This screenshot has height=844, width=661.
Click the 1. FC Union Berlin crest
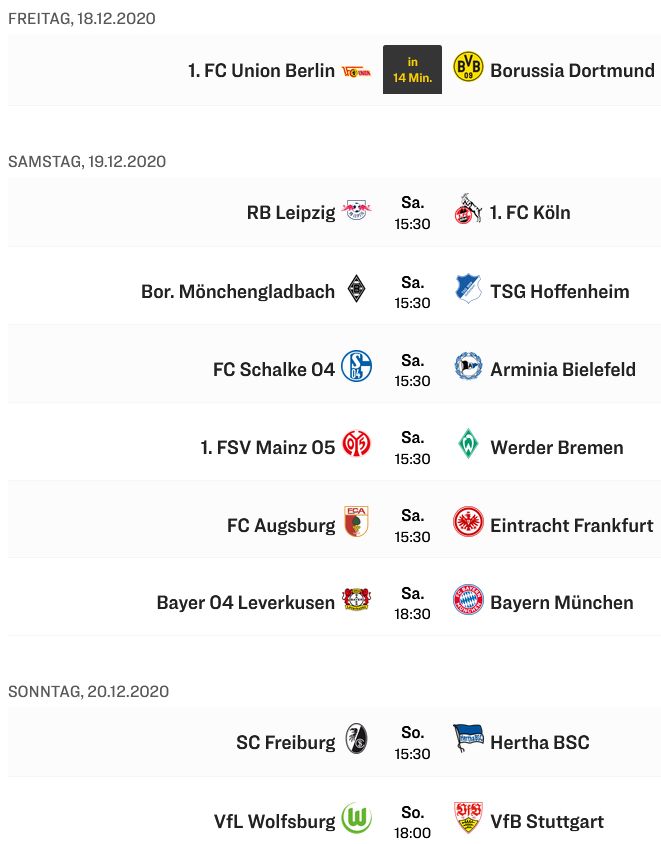tap(356, 70)
